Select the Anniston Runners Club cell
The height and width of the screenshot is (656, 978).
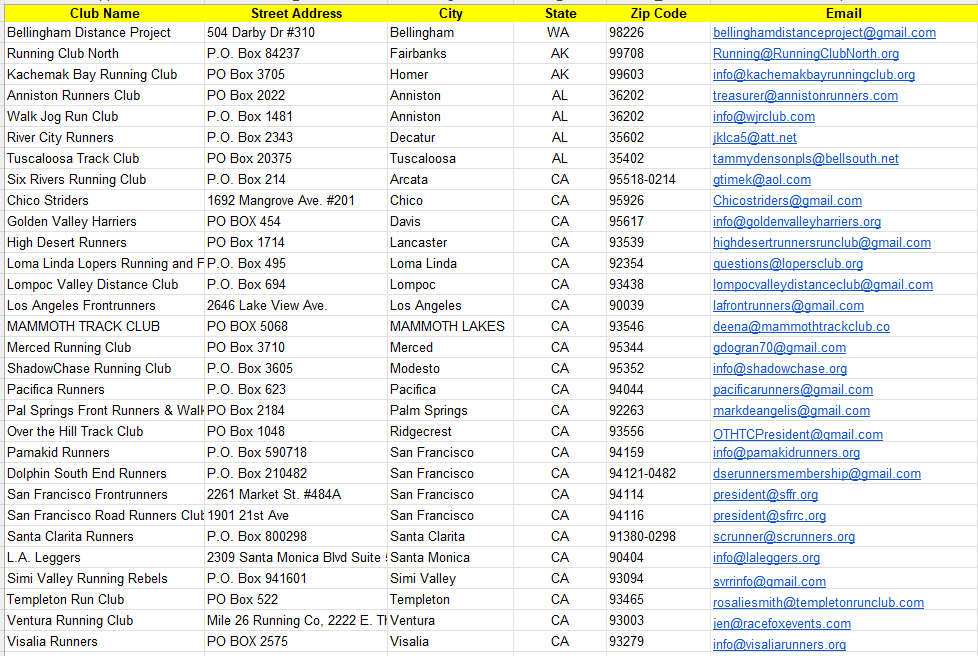click(105, 95)
